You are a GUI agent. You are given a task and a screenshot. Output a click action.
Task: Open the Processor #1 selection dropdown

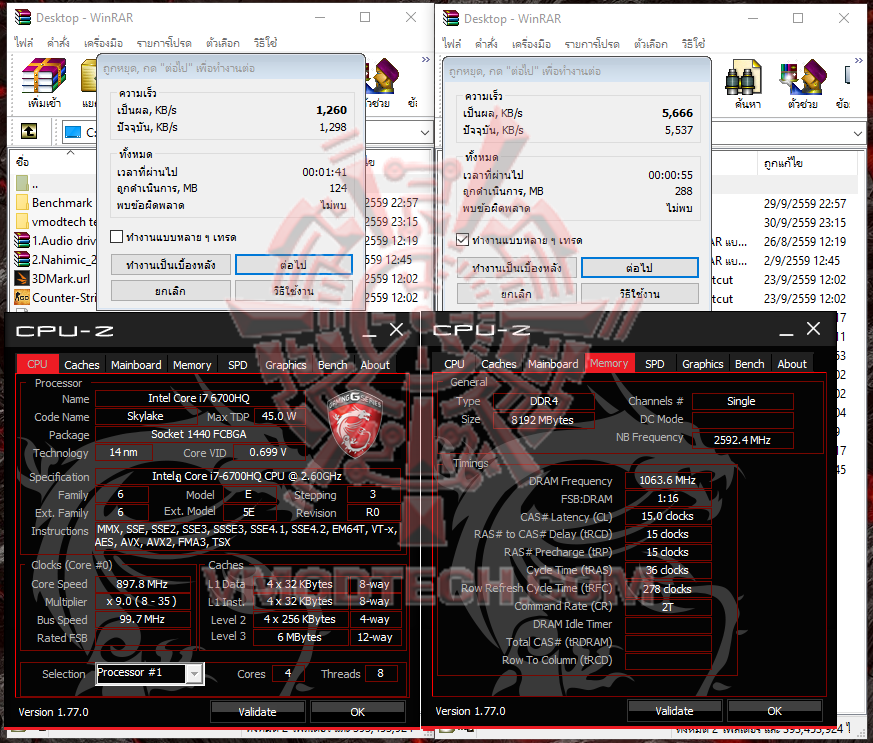point(194,674)
